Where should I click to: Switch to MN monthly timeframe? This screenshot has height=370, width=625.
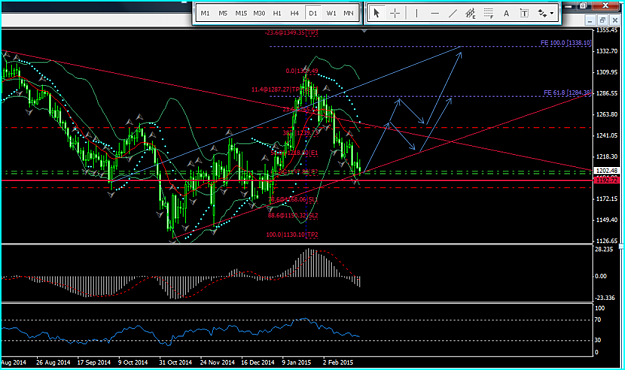click(348, 13)
